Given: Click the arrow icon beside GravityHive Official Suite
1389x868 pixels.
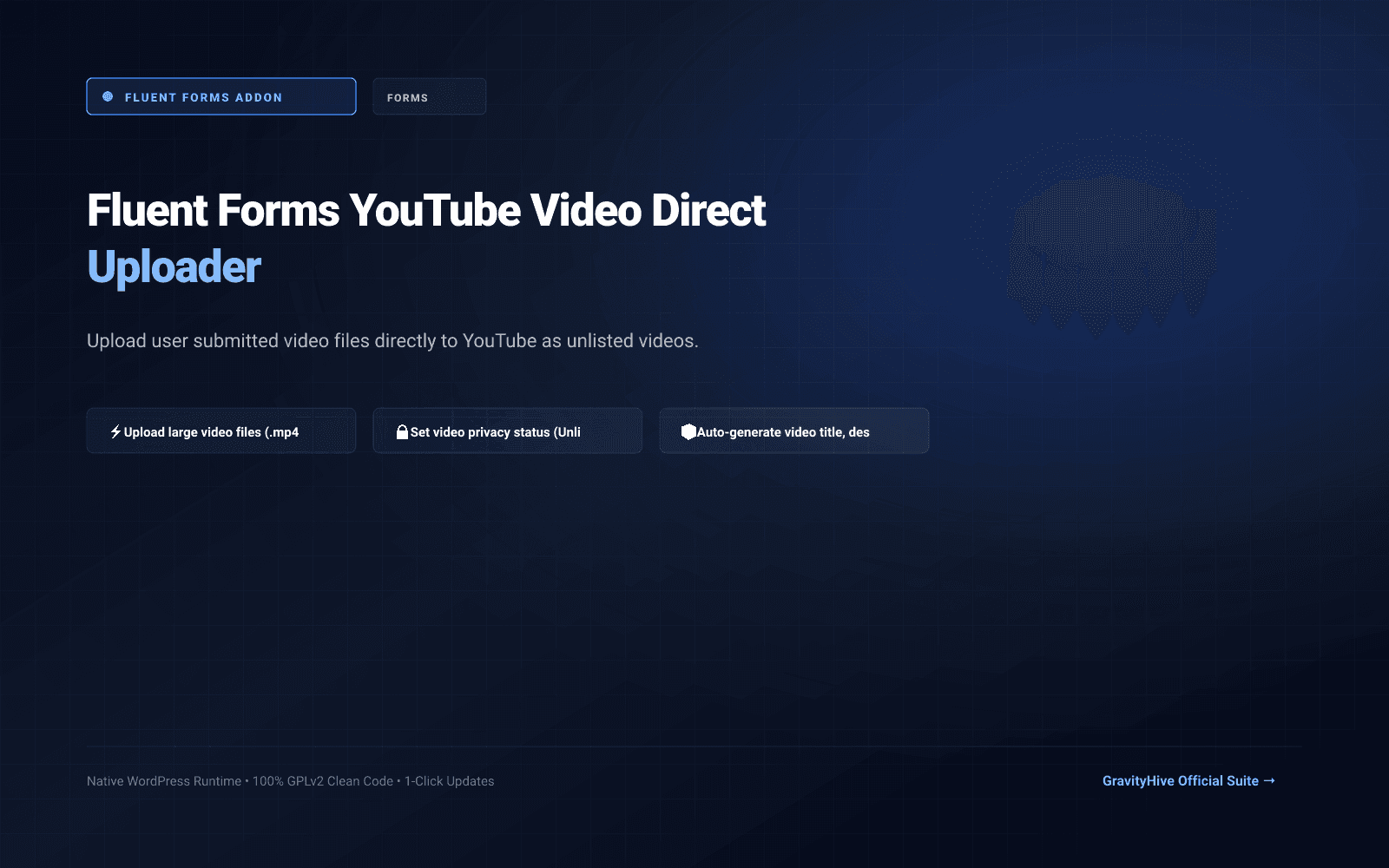Looking at the screenshot, I should click(x=1269, y=780).
